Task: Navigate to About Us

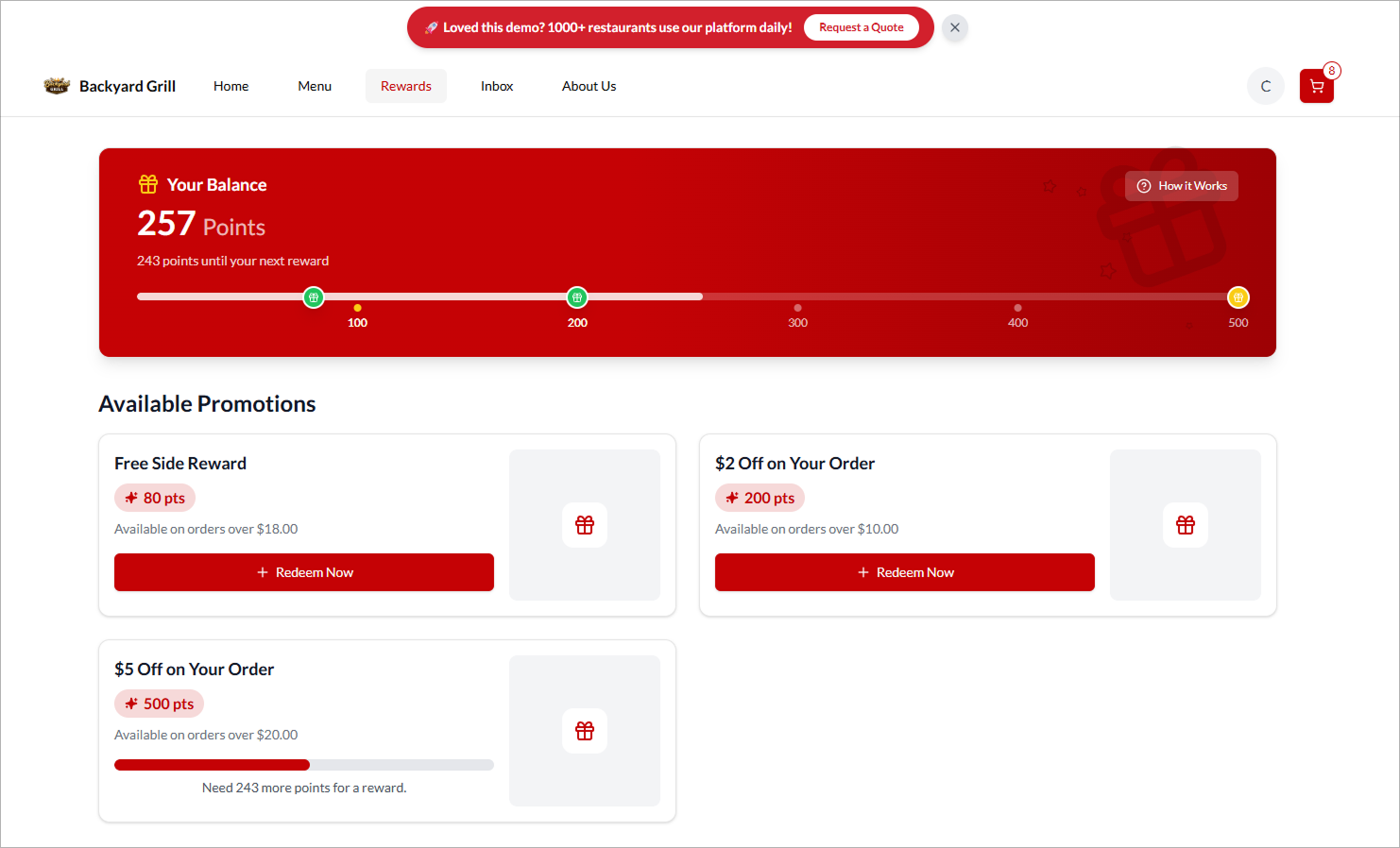Action: 589,86
